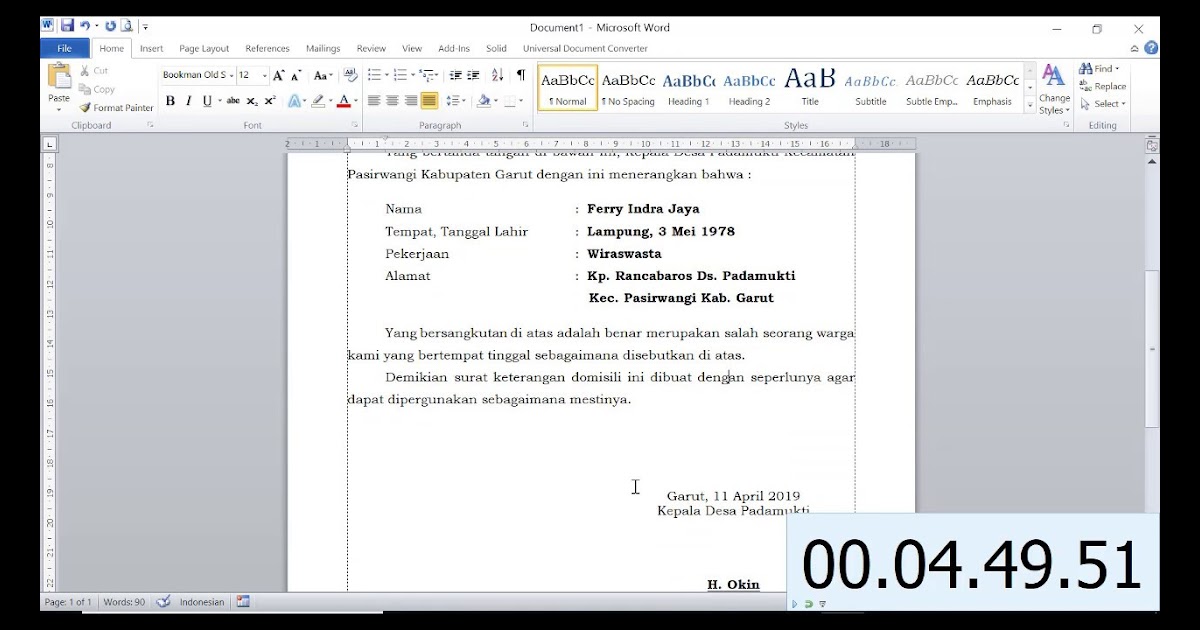Apply the No Spacing style
The height and width of the screenshot is (630, 1200).
pos(628,88)
